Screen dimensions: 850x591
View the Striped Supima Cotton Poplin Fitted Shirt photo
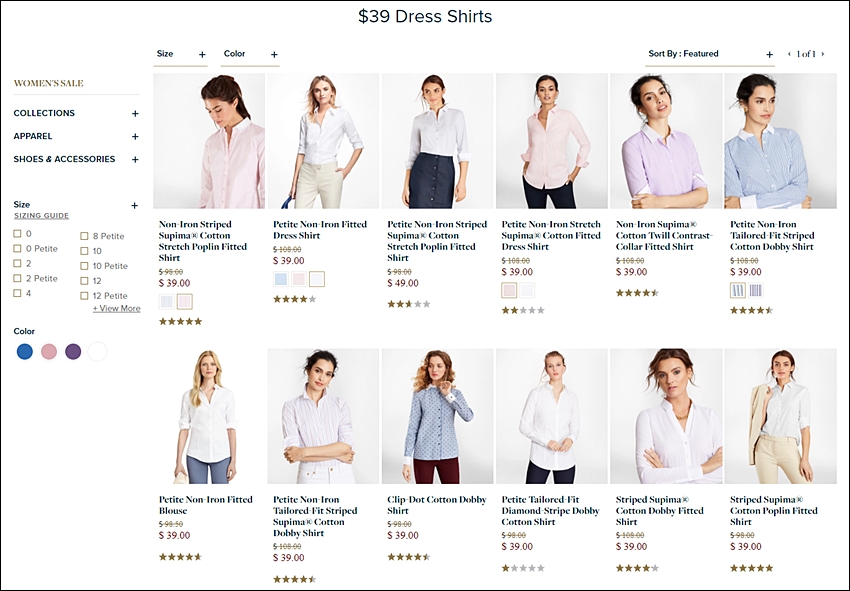(781, 416)
